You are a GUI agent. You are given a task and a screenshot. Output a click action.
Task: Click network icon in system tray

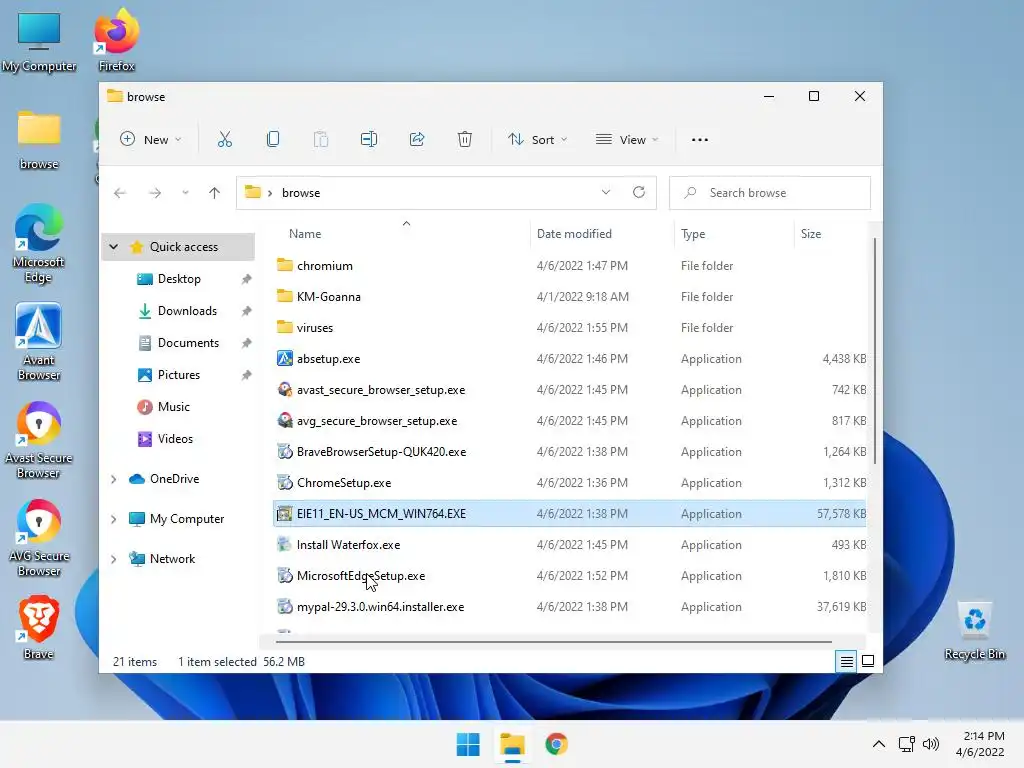pos(906,744)
